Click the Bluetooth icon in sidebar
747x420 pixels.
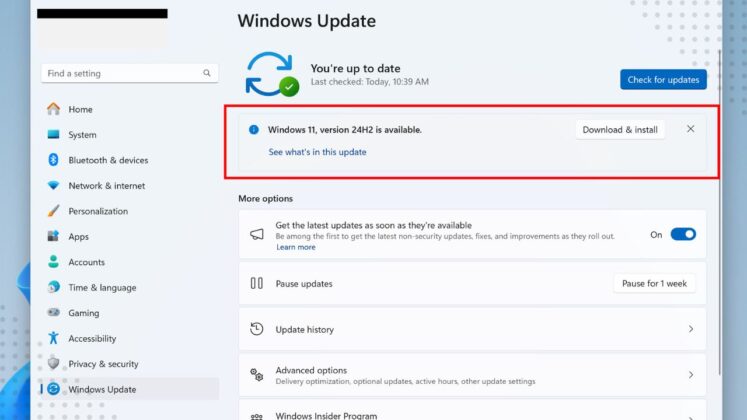53,160
